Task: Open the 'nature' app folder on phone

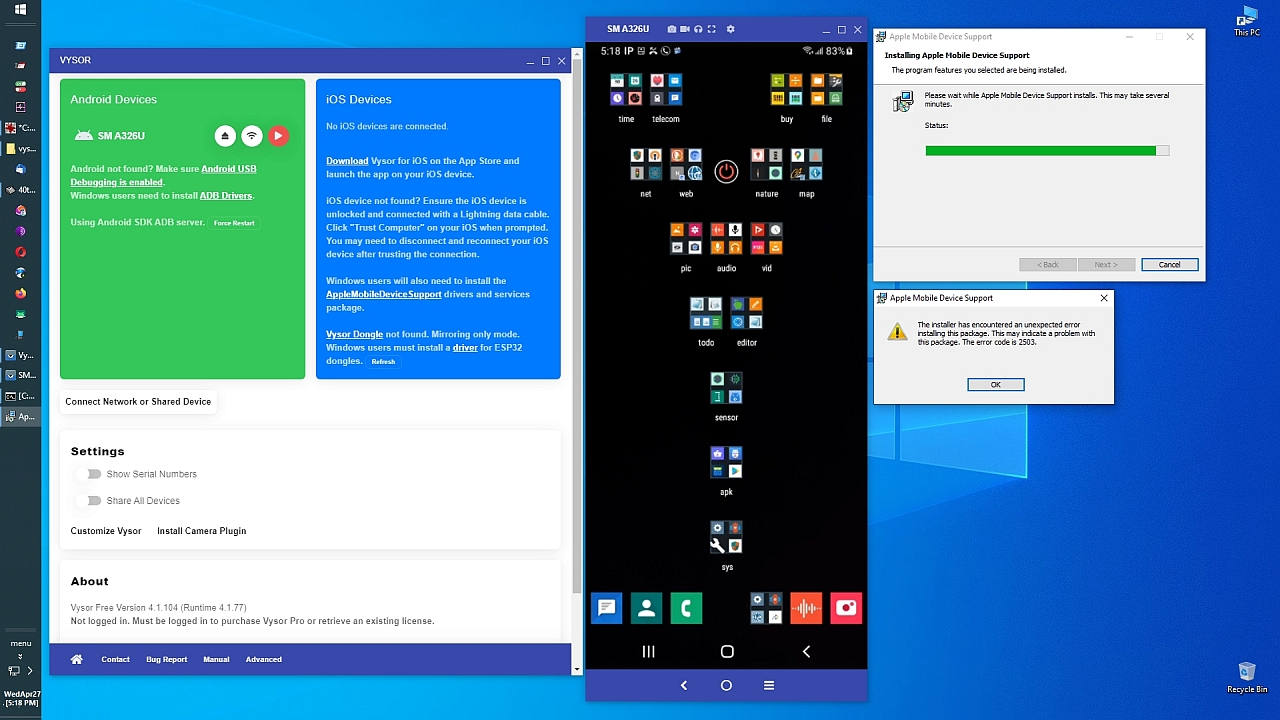Action: (x=767, y=172)
